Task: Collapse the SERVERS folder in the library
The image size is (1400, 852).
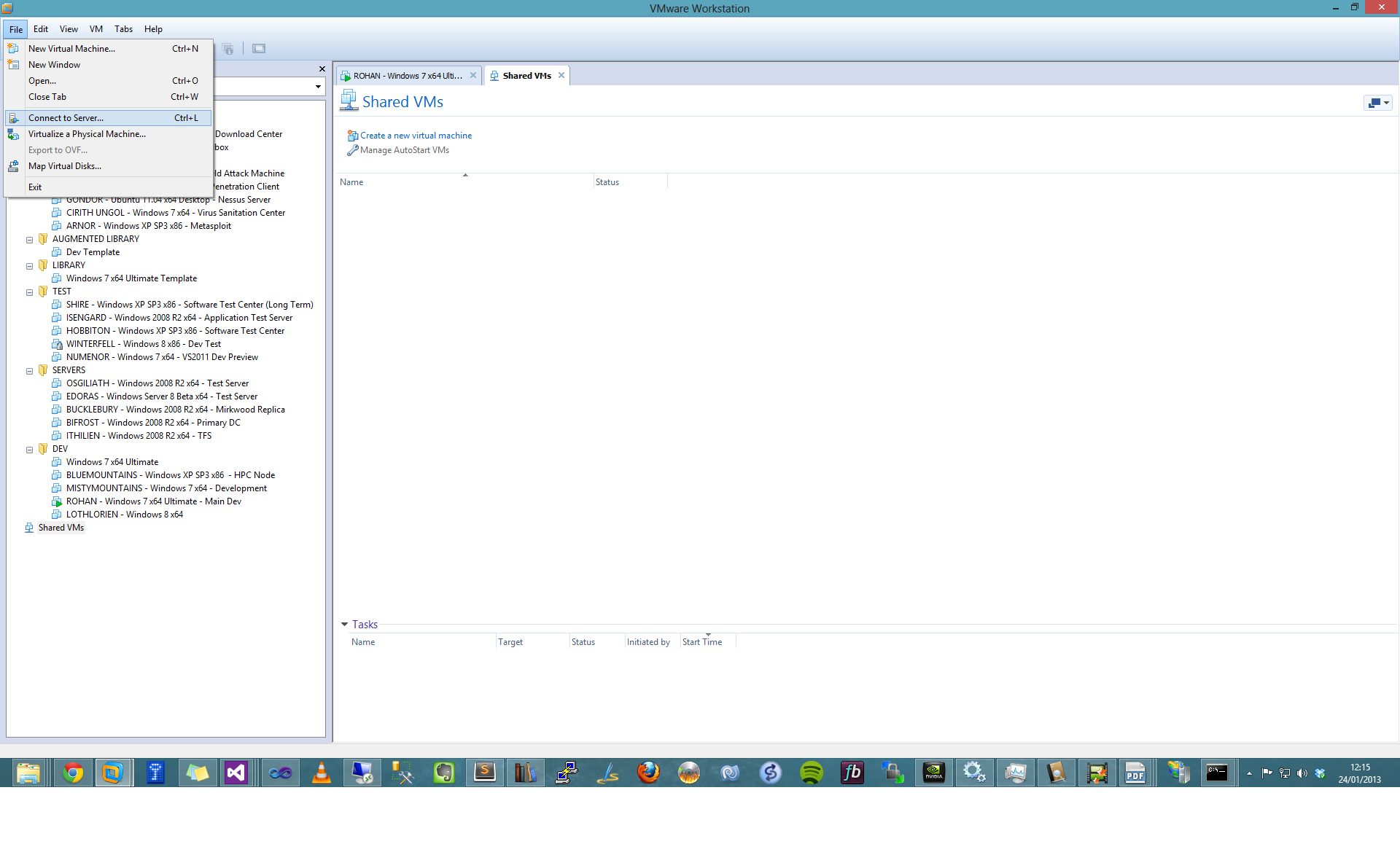Action: pos(29,370)
